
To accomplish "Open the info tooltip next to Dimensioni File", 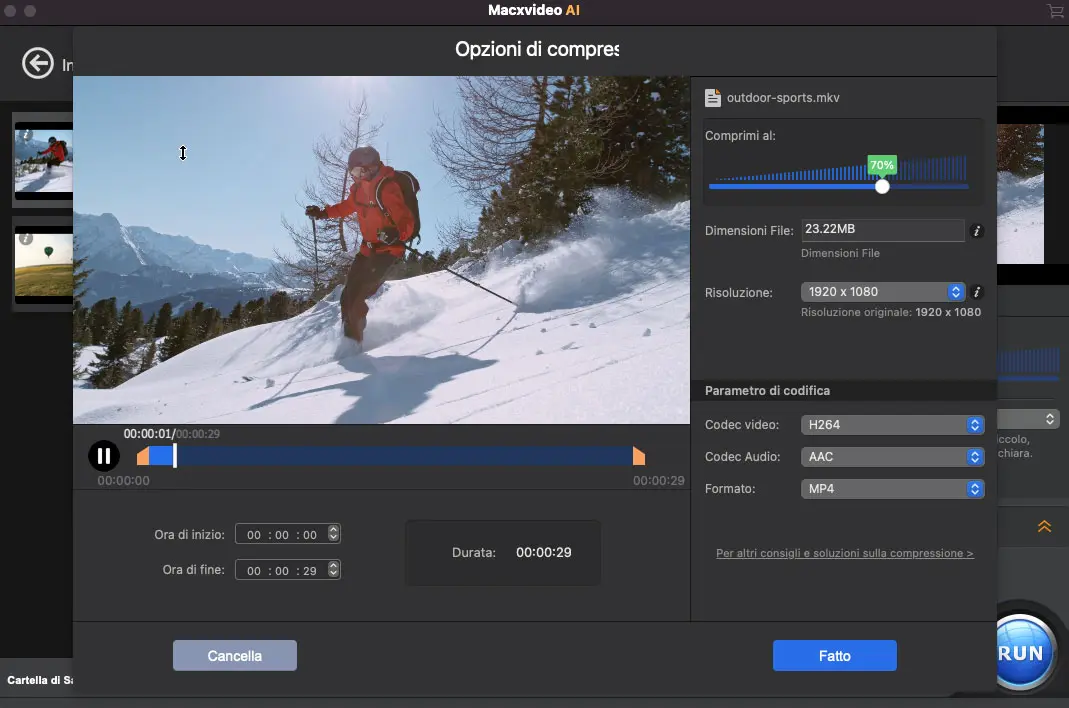I will 977,231.
